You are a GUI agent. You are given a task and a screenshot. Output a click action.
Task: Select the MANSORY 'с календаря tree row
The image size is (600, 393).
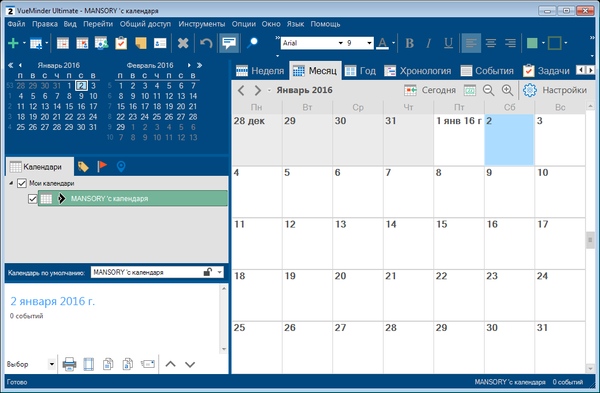[132, 199]
